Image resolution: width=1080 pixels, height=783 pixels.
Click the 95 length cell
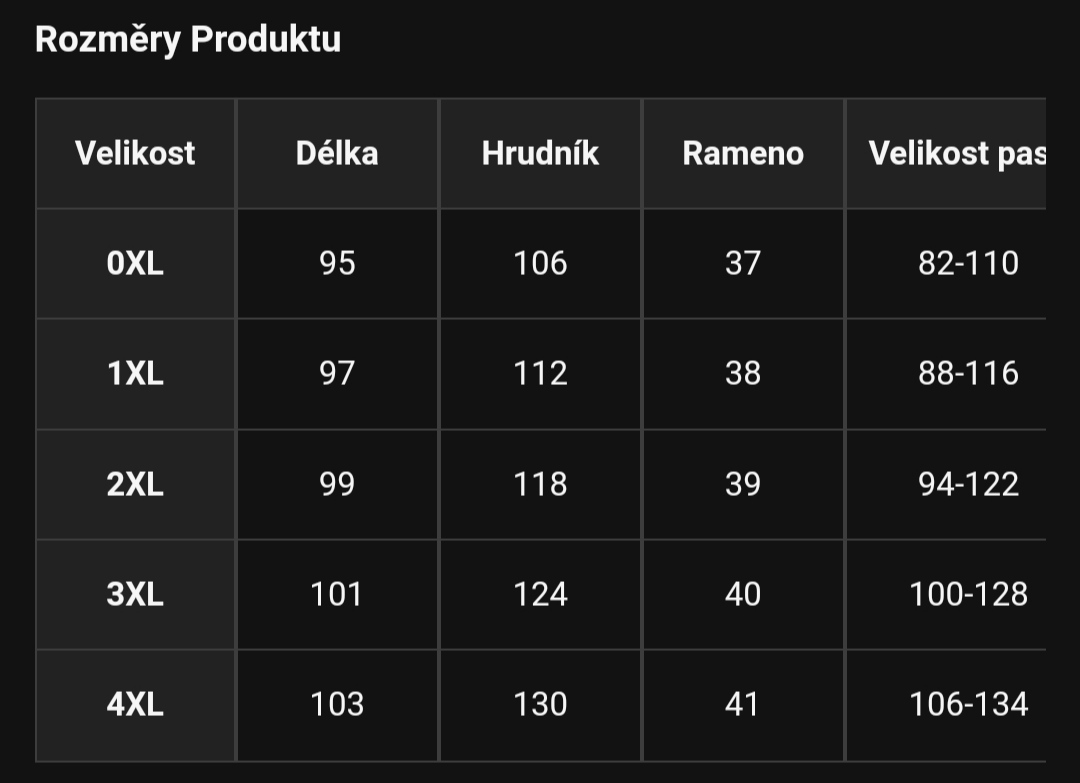click(337, 264)
